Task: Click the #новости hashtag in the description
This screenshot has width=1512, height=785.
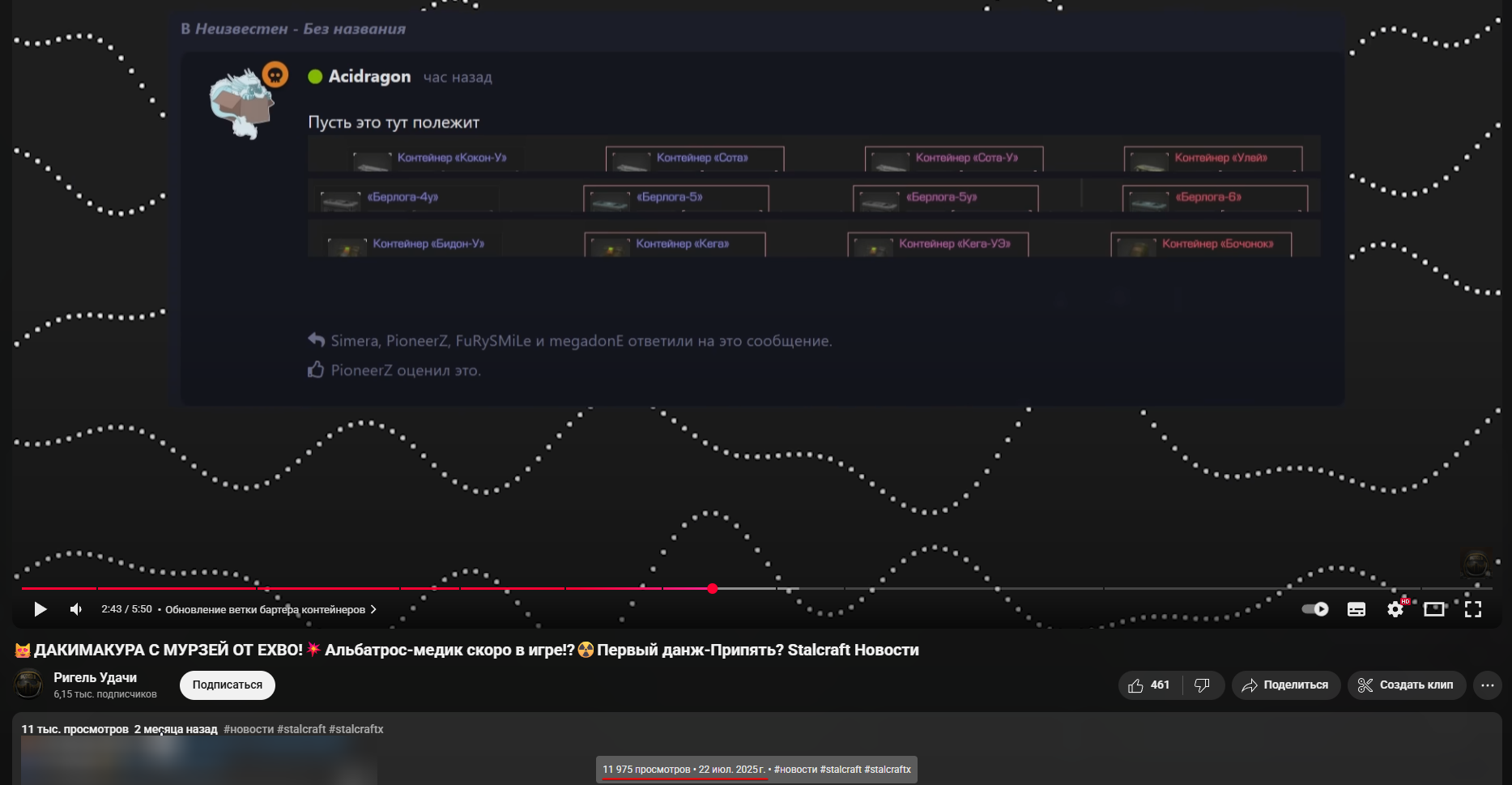Action: pos(248,729)
